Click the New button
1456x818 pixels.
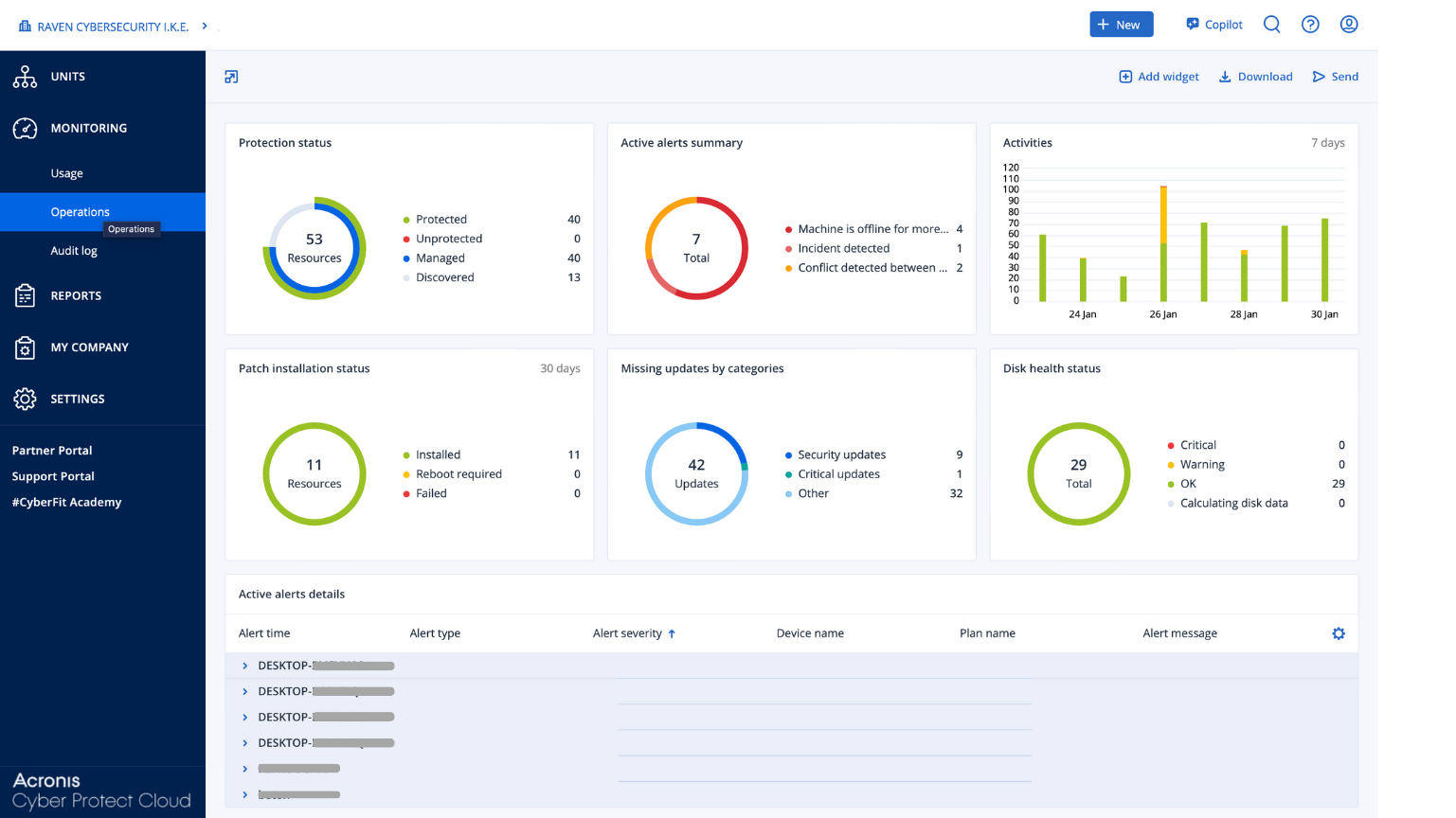coord(1121,25)
